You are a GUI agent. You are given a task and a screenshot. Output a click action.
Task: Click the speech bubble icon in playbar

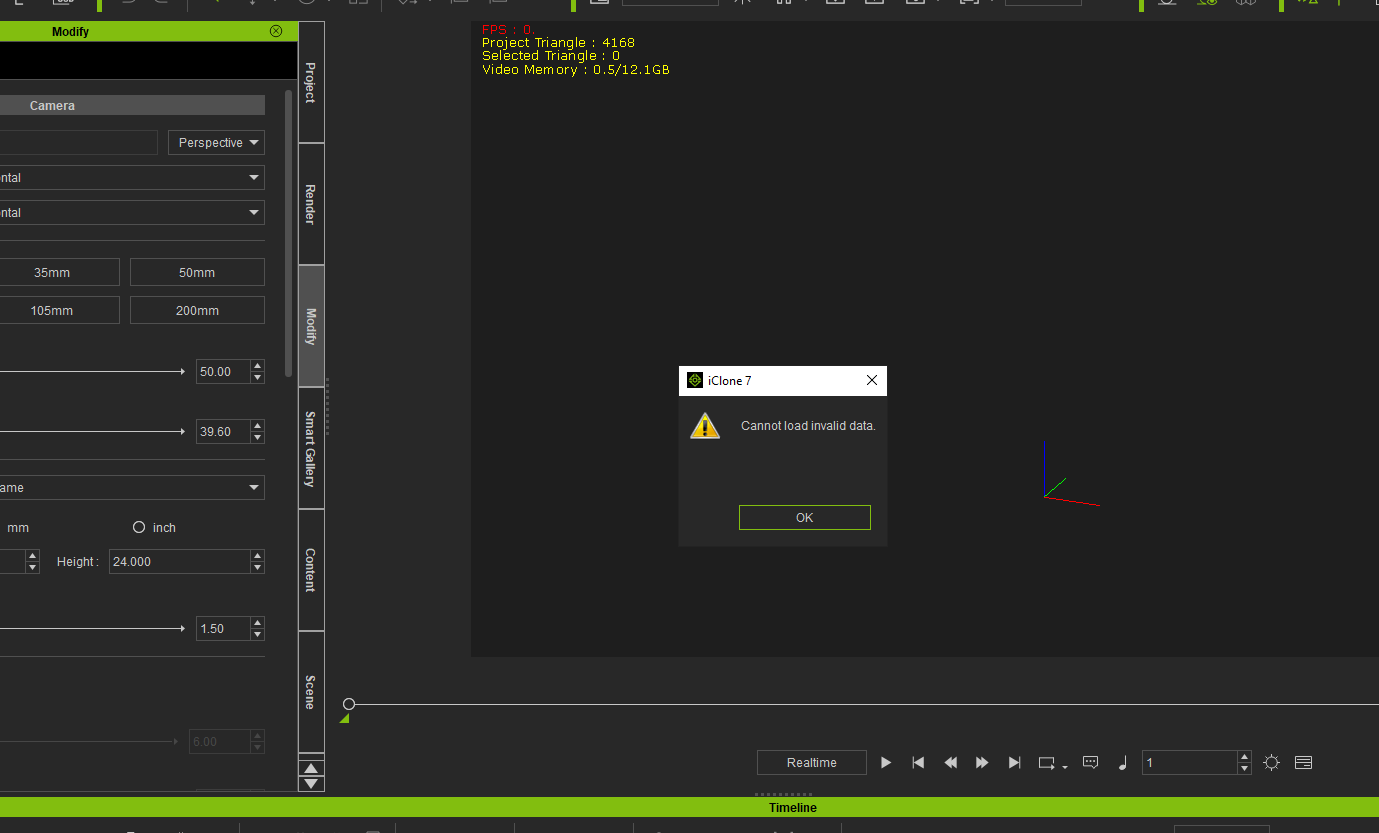point(1091,762)
